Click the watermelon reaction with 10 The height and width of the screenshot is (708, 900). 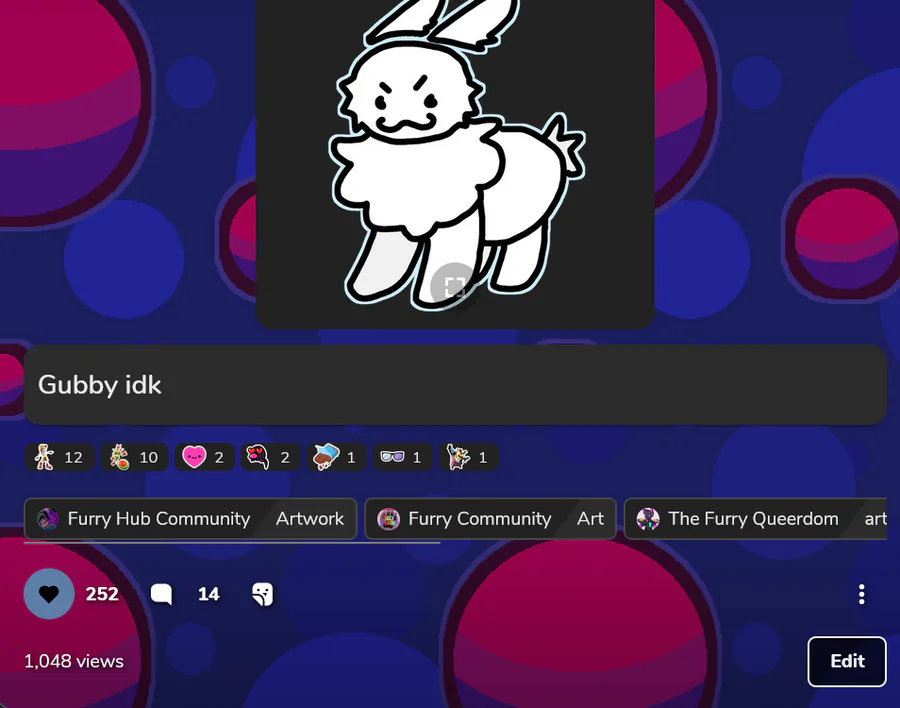click(x=134, y=457)
